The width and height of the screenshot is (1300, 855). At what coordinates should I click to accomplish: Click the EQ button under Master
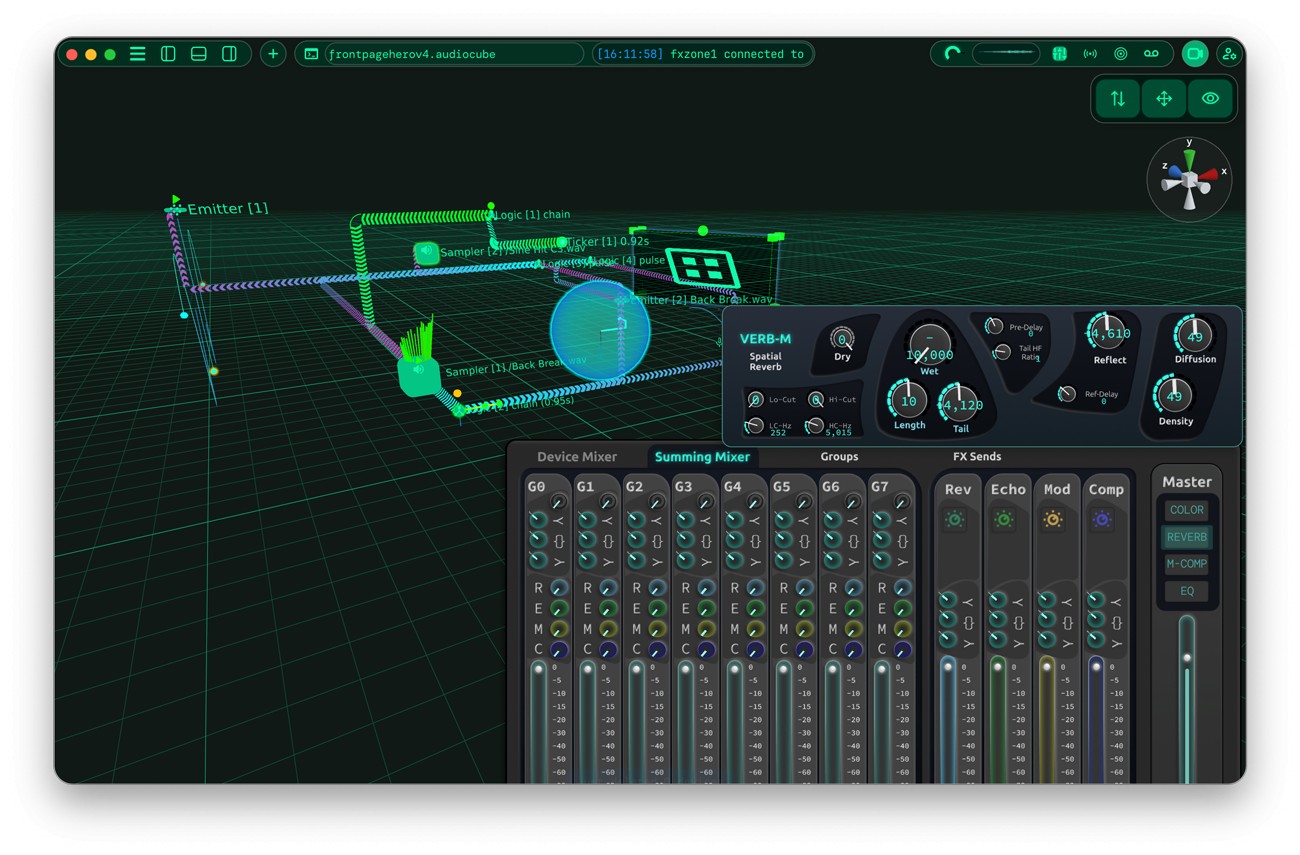click(x=1186, y=591)
